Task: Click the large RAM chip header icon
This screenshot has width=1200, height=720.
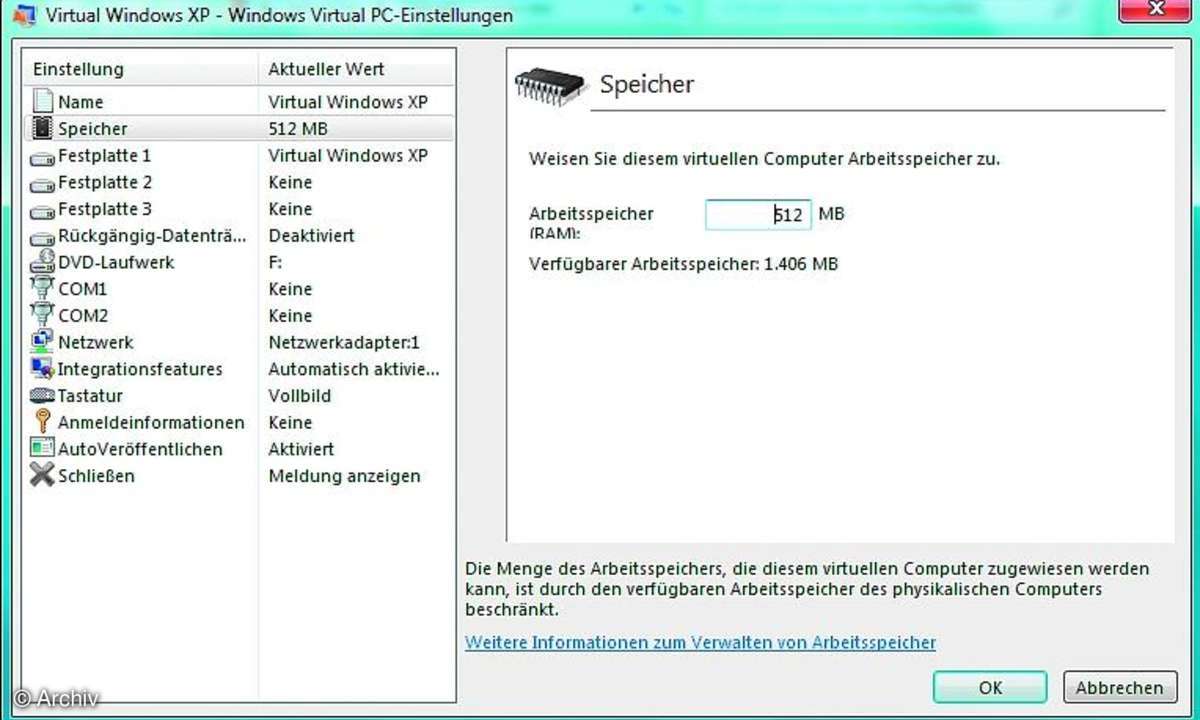Action: point(550,87)
